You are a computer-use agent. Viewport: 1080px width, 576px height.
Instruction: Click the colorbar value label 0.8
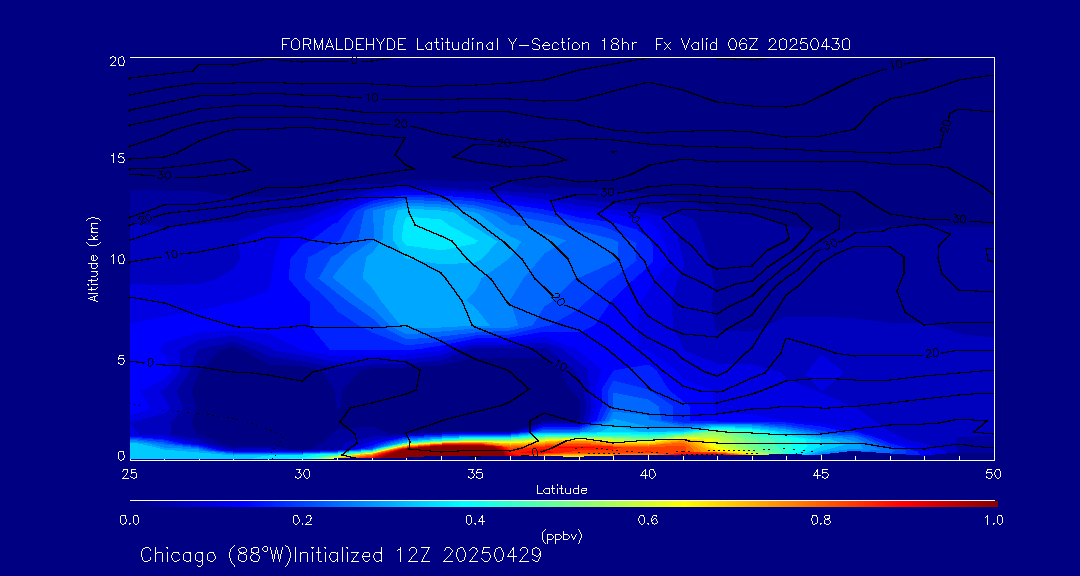coord(821,520)
